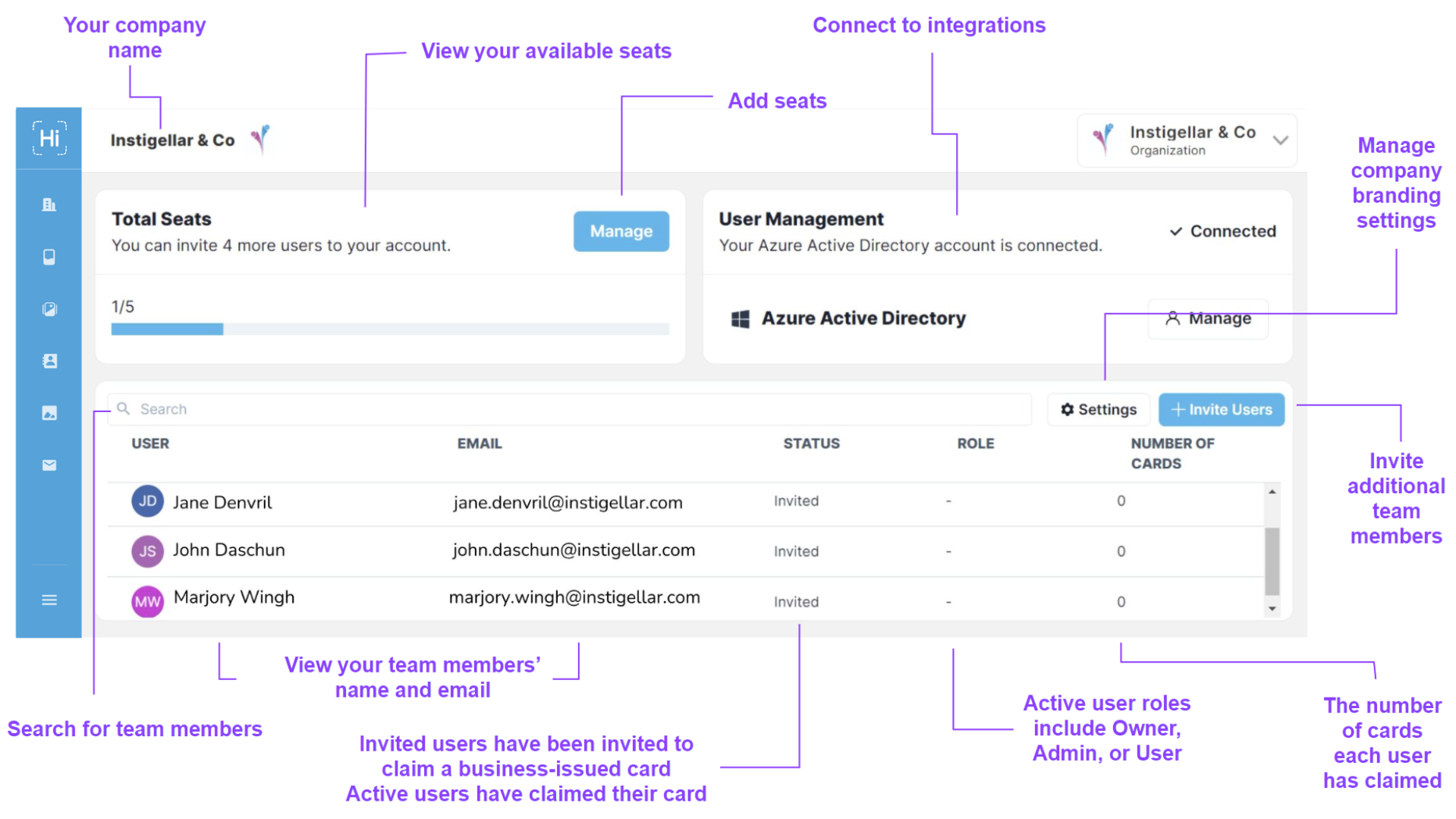1456x819 pixels.
Task: Select the John Daschun name
Action: pyautogui.click(x=228, y=550)
